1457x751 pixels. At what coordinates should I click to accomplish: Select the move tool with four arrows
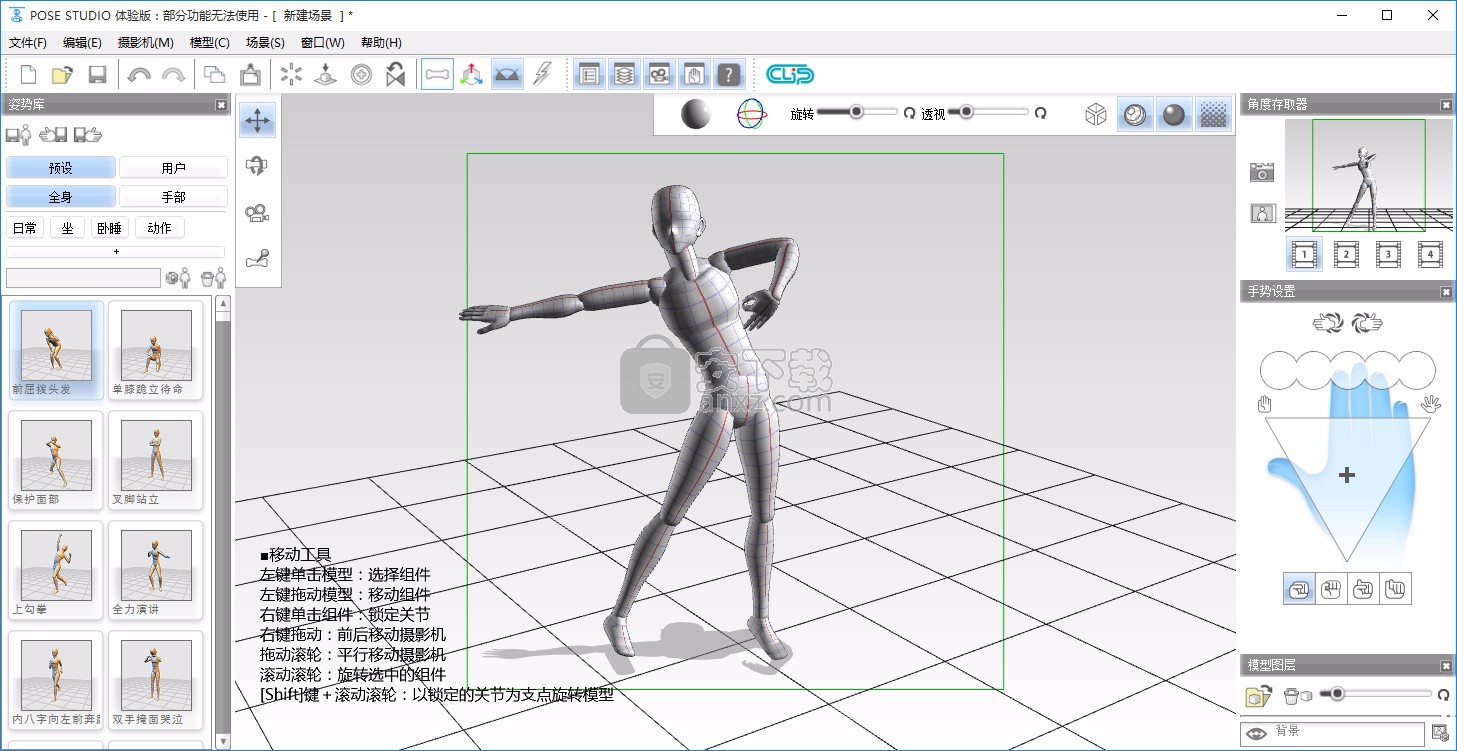[258, 121]
